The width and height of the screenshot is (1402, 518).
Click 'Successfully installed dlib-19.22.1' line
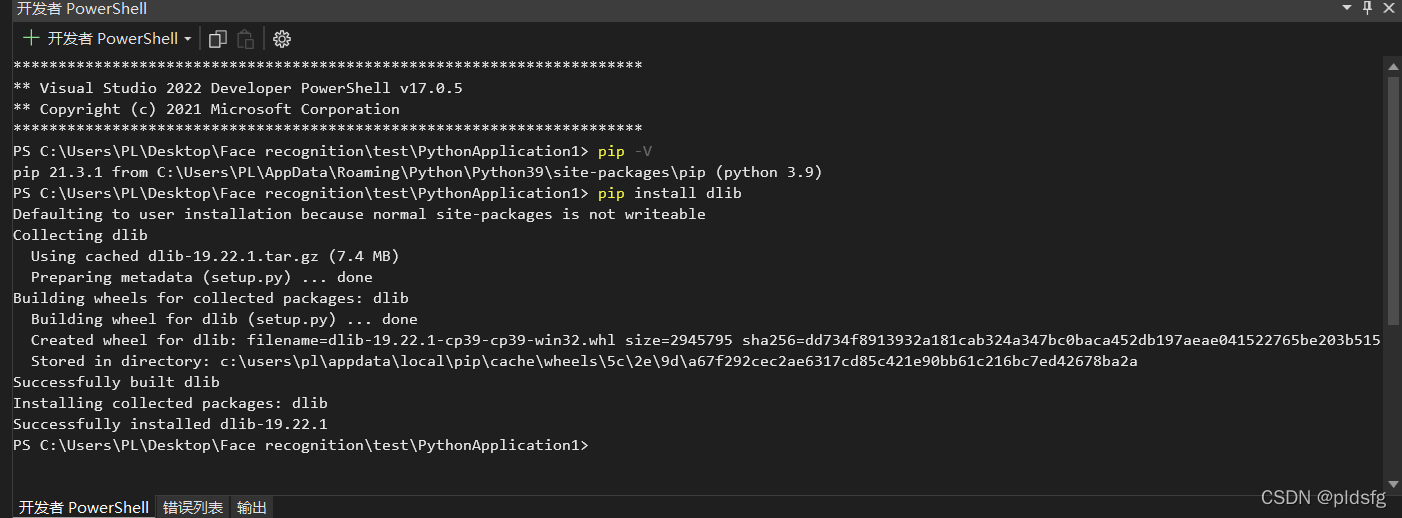click(170, 424)
